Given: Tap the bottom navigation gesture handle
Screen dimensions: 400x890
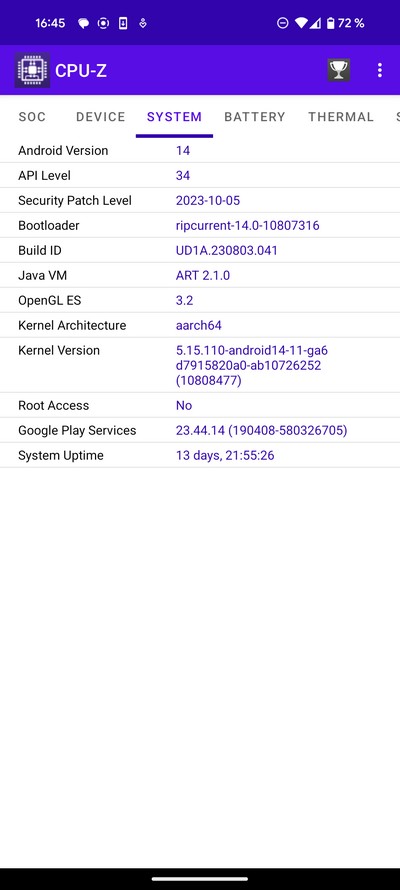Looking at the screenshot, I should coord(200,879).
